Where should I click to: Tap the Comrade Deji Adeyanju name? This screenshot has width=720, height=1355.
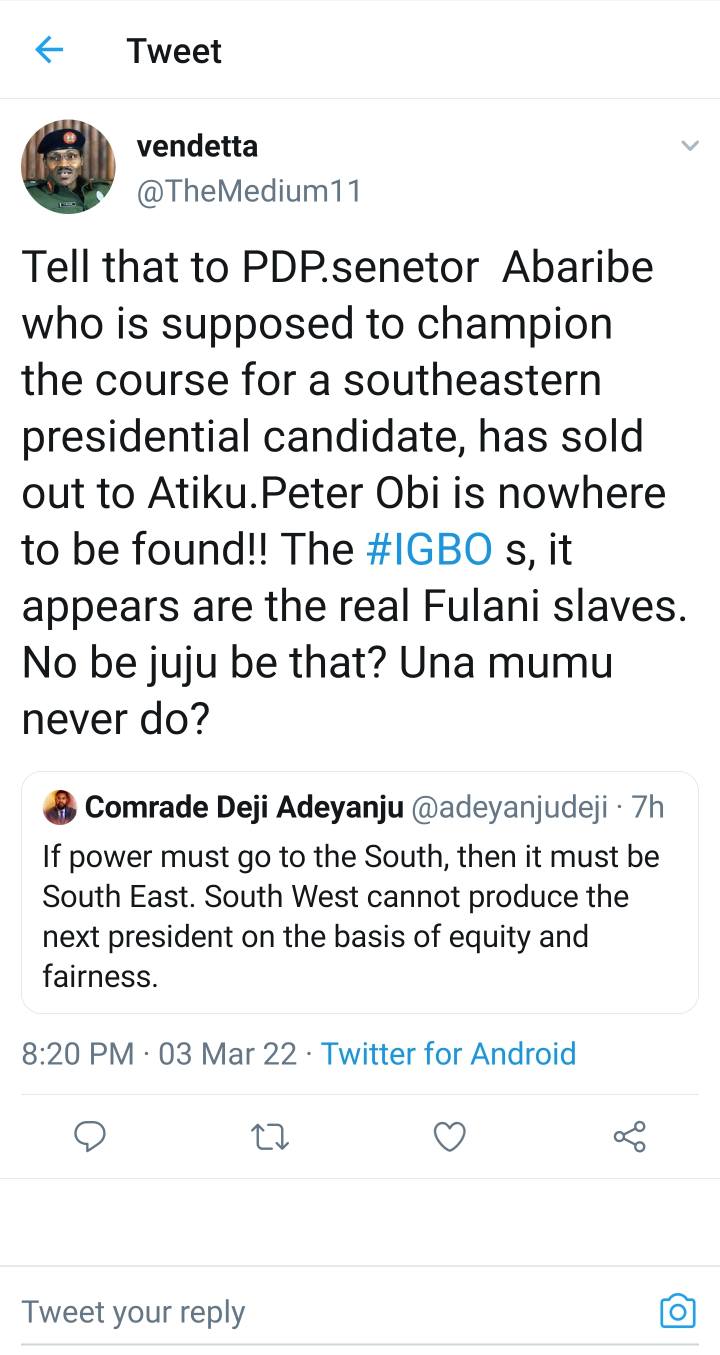[244, 808]
